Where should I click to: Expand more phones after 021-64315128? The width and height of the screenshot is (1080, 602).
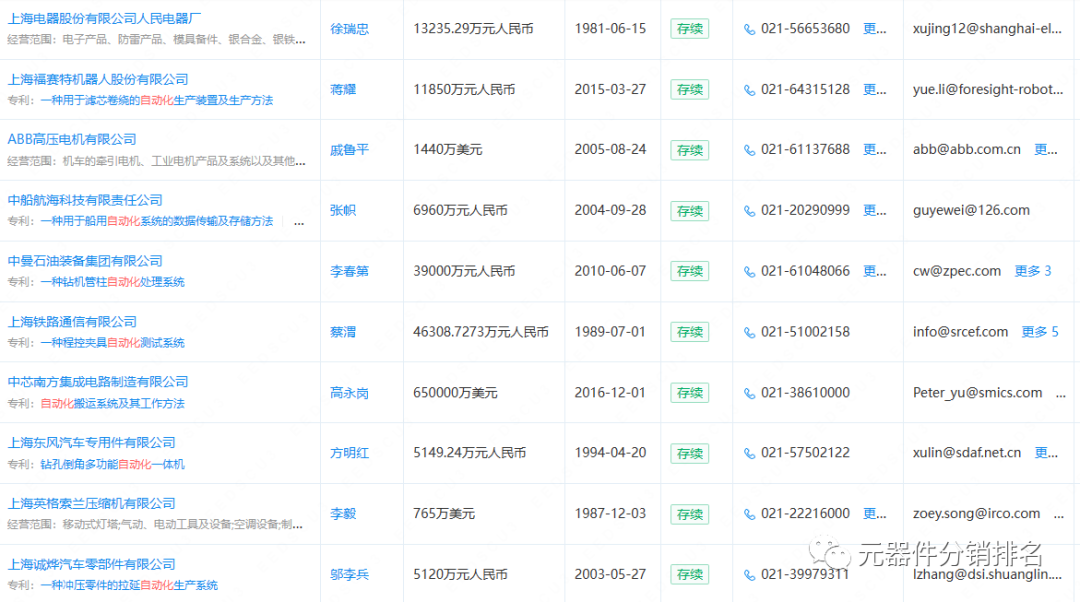point(875,90)
